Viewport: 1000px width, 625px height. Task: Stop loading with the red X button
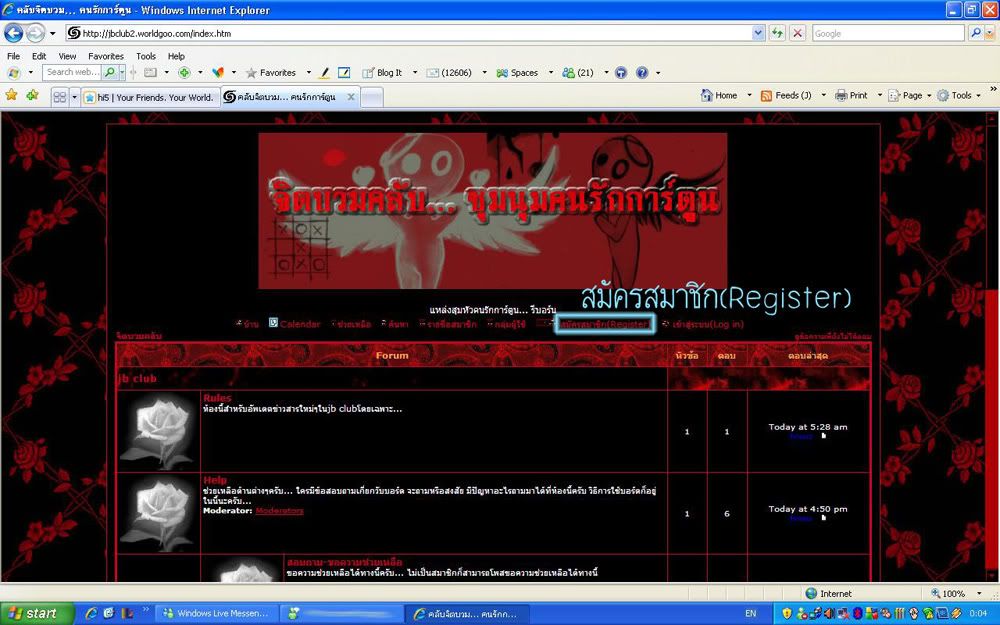[x=797, y=33]
